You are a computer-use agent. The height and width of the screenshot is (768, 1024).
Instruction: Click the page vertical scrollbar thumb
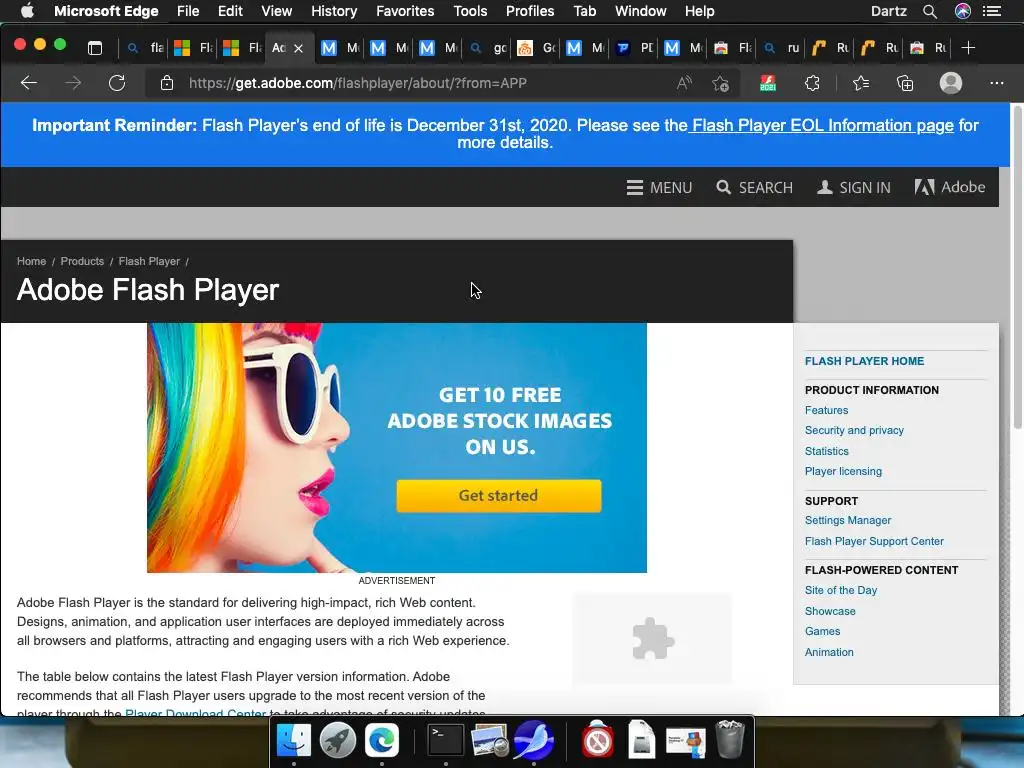click(x=1017, y=268)
